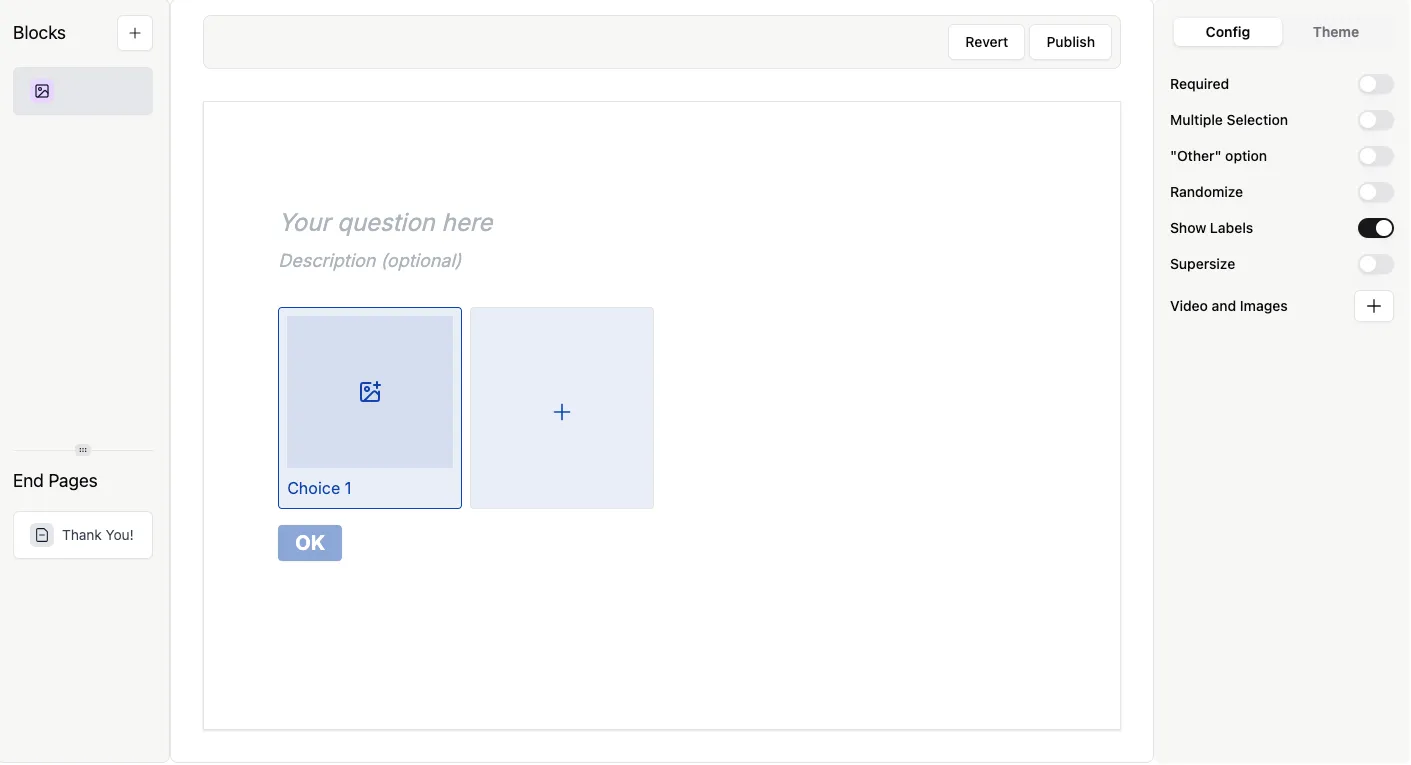This screenshot has height=765, width=1411.
Task: Turn on Multiple Selection
Action: click(x=1375, y=120)
